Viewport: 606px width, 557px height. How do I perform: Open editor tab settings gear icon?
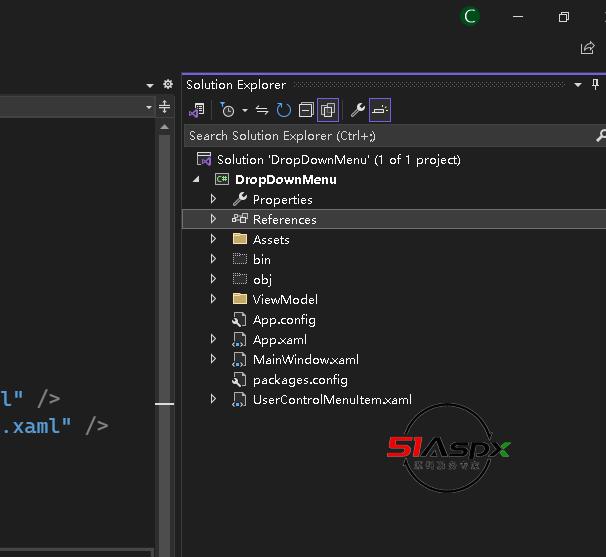pyautogui.click(x=168, y=84)
